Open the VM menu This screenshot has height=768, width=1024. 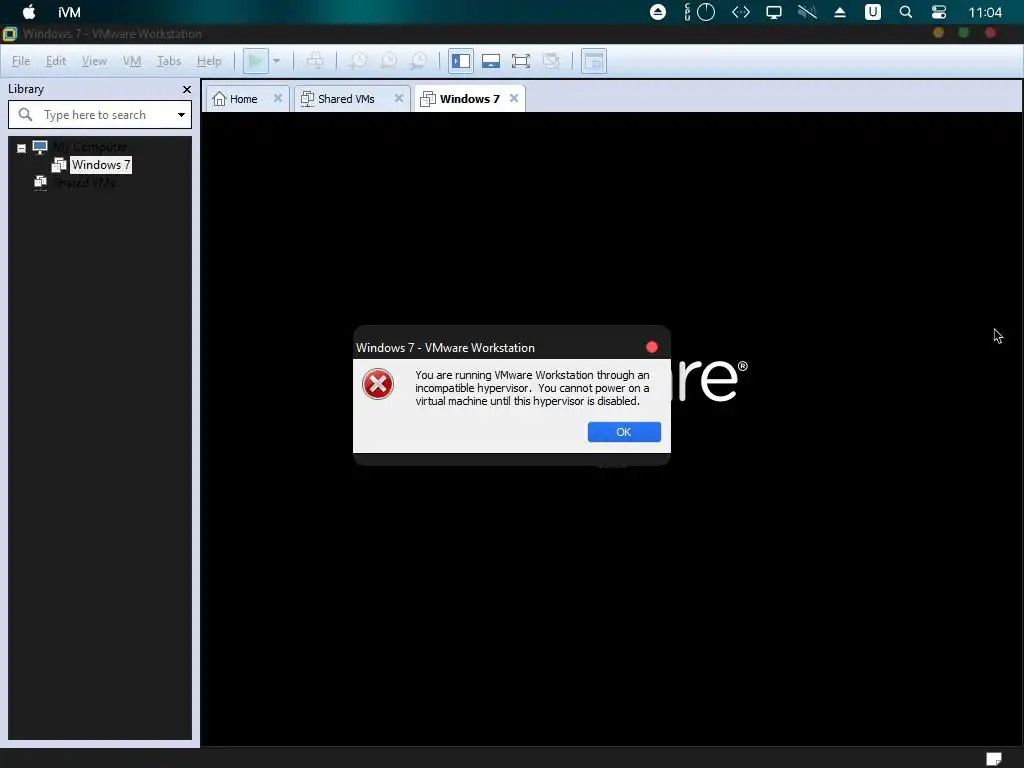tap(132, 61)
